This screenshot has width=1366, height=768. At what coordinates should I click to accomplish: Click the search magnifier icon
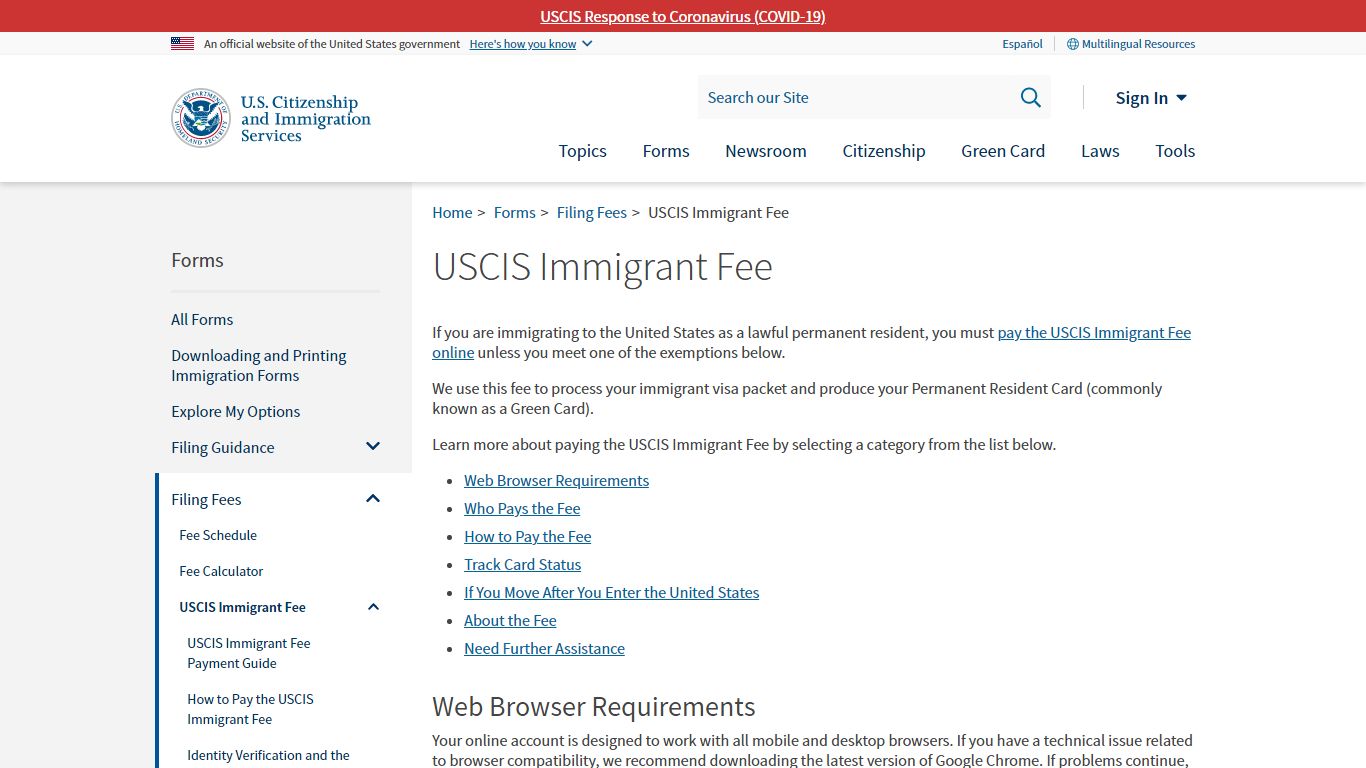[1030, 97]
